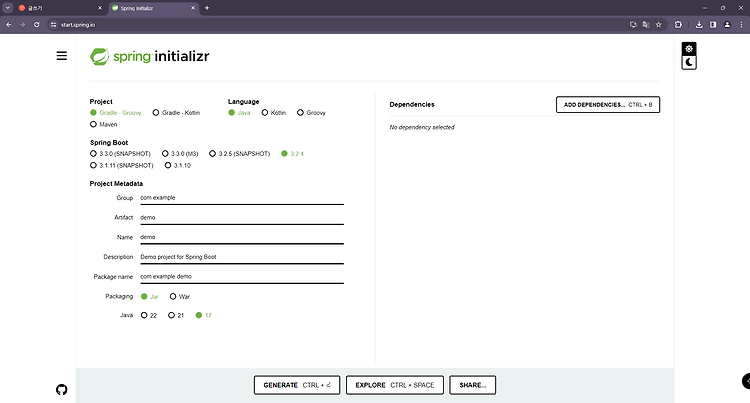Click 'No dependency selected' text

[x=422, y=128]
